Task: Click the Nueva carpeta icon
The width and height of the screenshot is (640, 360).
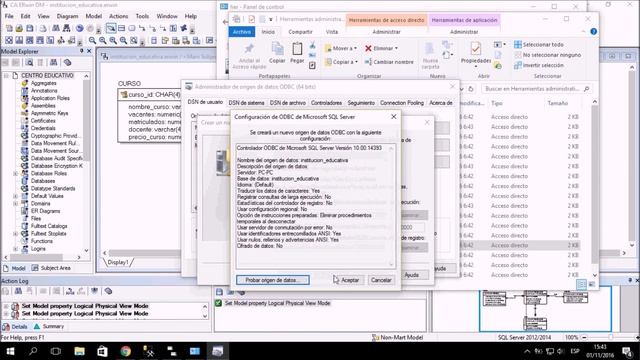Action: click(429, 49)
